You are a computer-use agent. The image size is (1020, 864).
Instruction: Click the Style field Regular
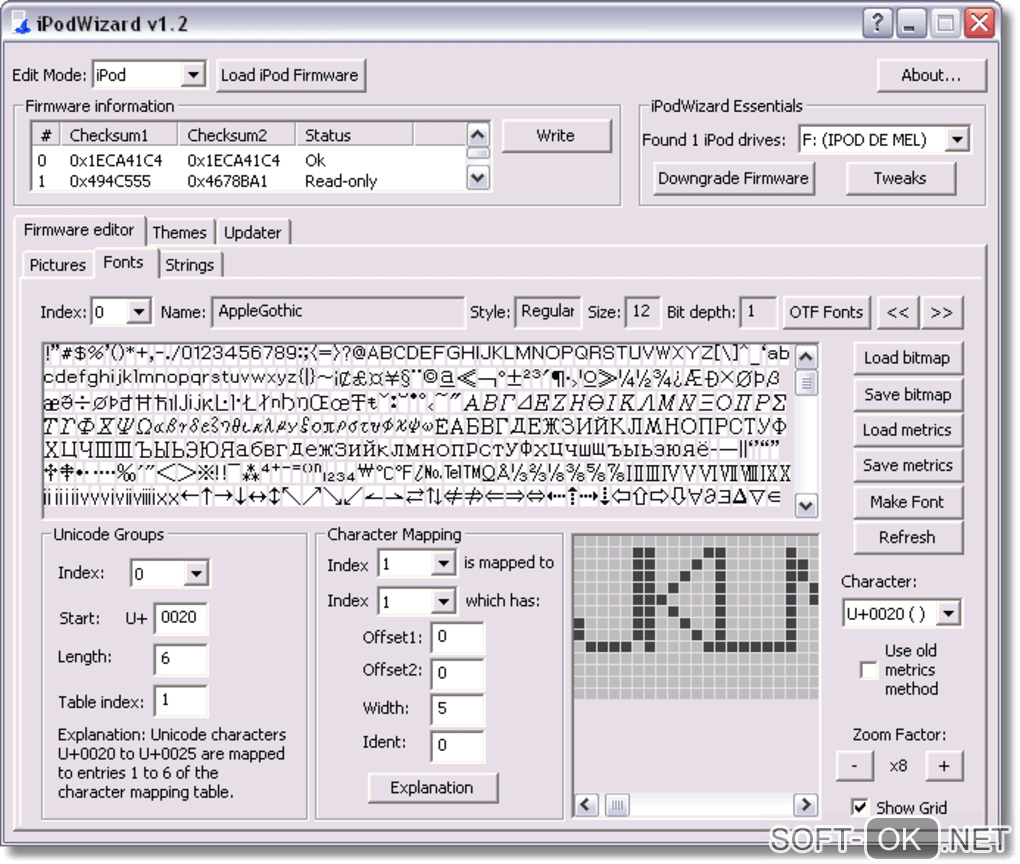click(547, 312)
